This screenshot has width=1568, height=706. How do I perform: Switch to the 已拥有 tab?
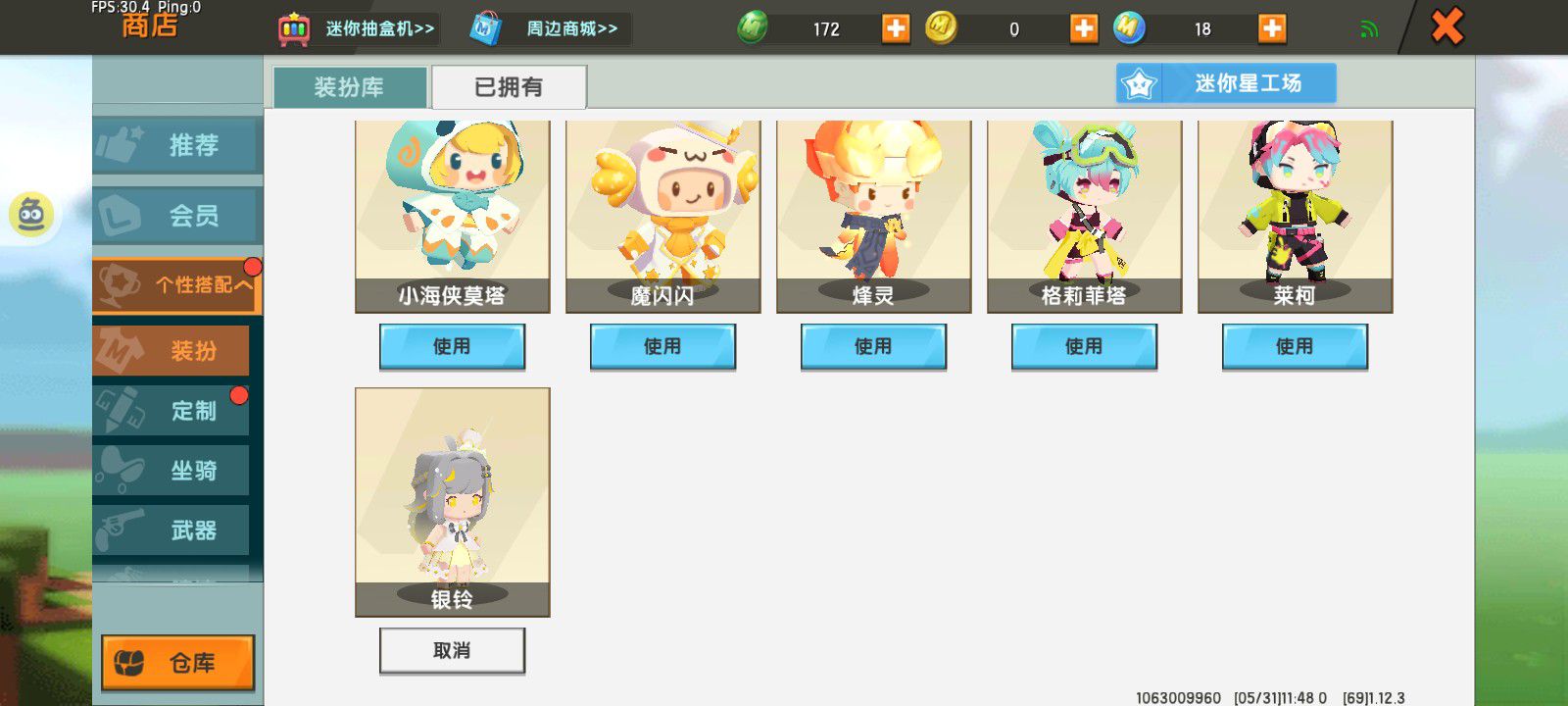[x=509, y=87]
